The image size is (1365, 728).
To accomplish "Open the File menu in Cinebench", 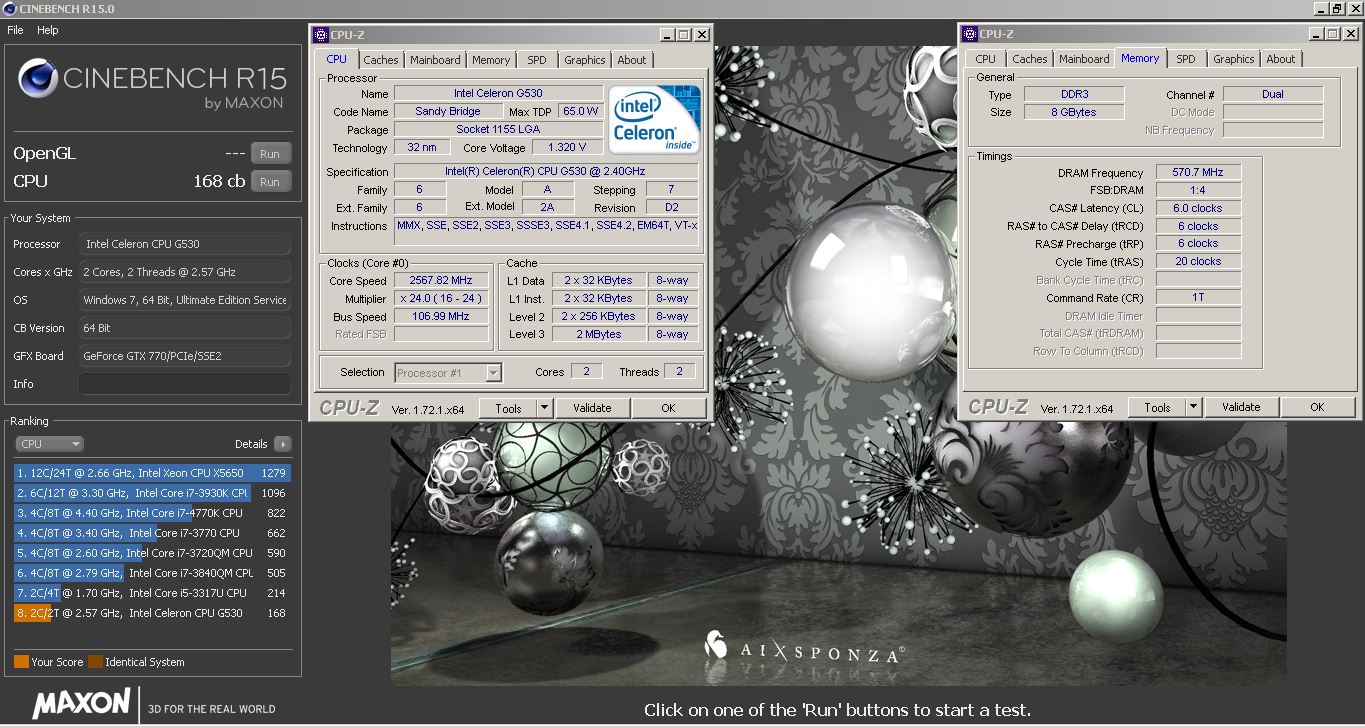I will click(15, 30).
